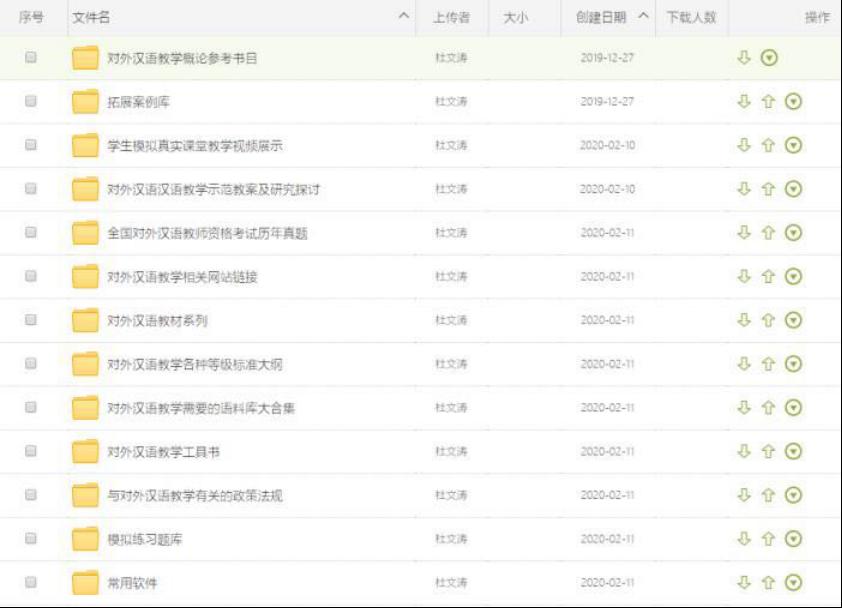The image size is (842, 608).
Task: Click the up arrow for 对外汉语教学工具书
Action: click(768, 452)
